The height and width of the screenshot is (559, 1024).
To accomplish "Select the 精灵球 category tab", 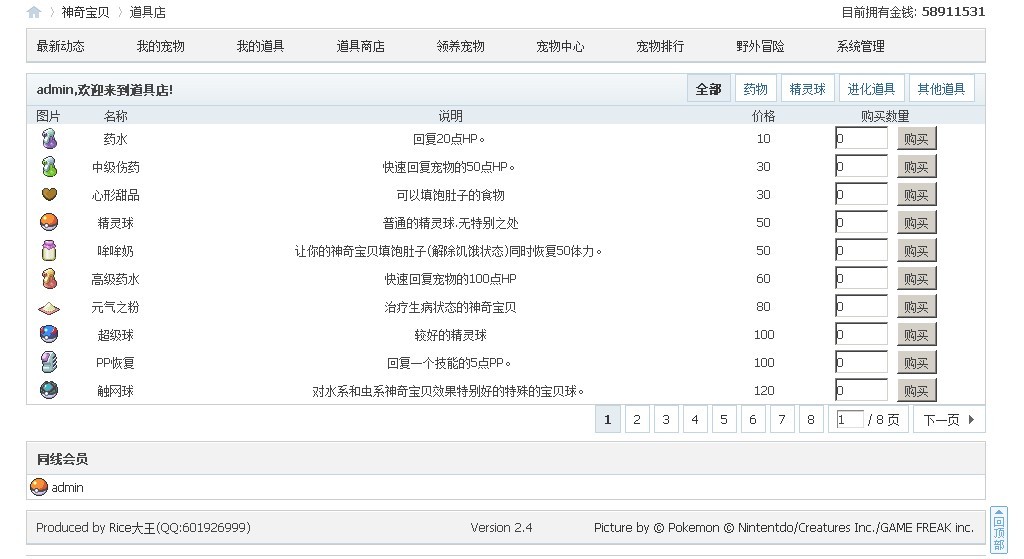I will [x=807, y=89].
